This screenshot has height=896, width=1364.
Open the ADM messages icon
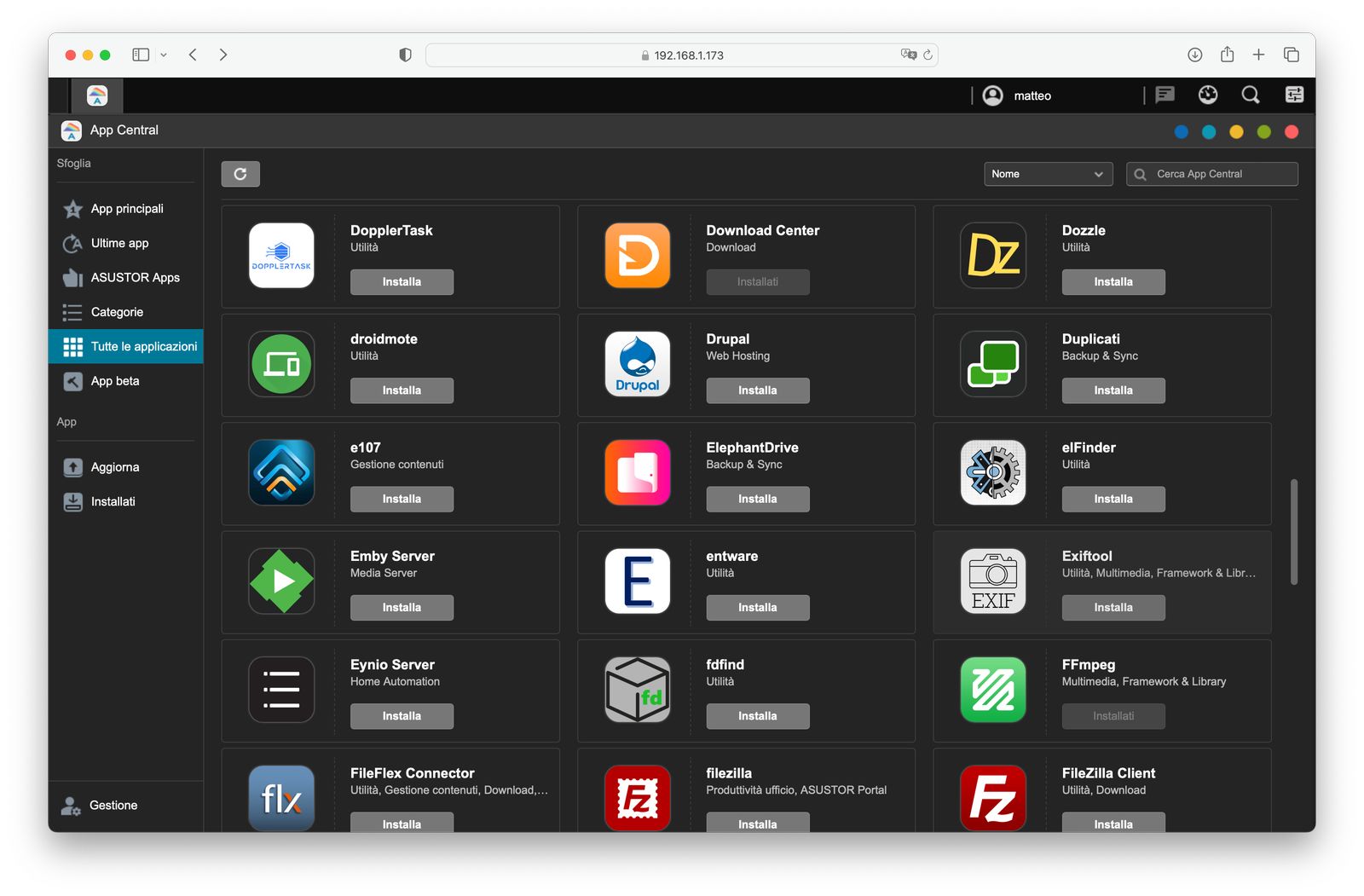coord(1165,95)
